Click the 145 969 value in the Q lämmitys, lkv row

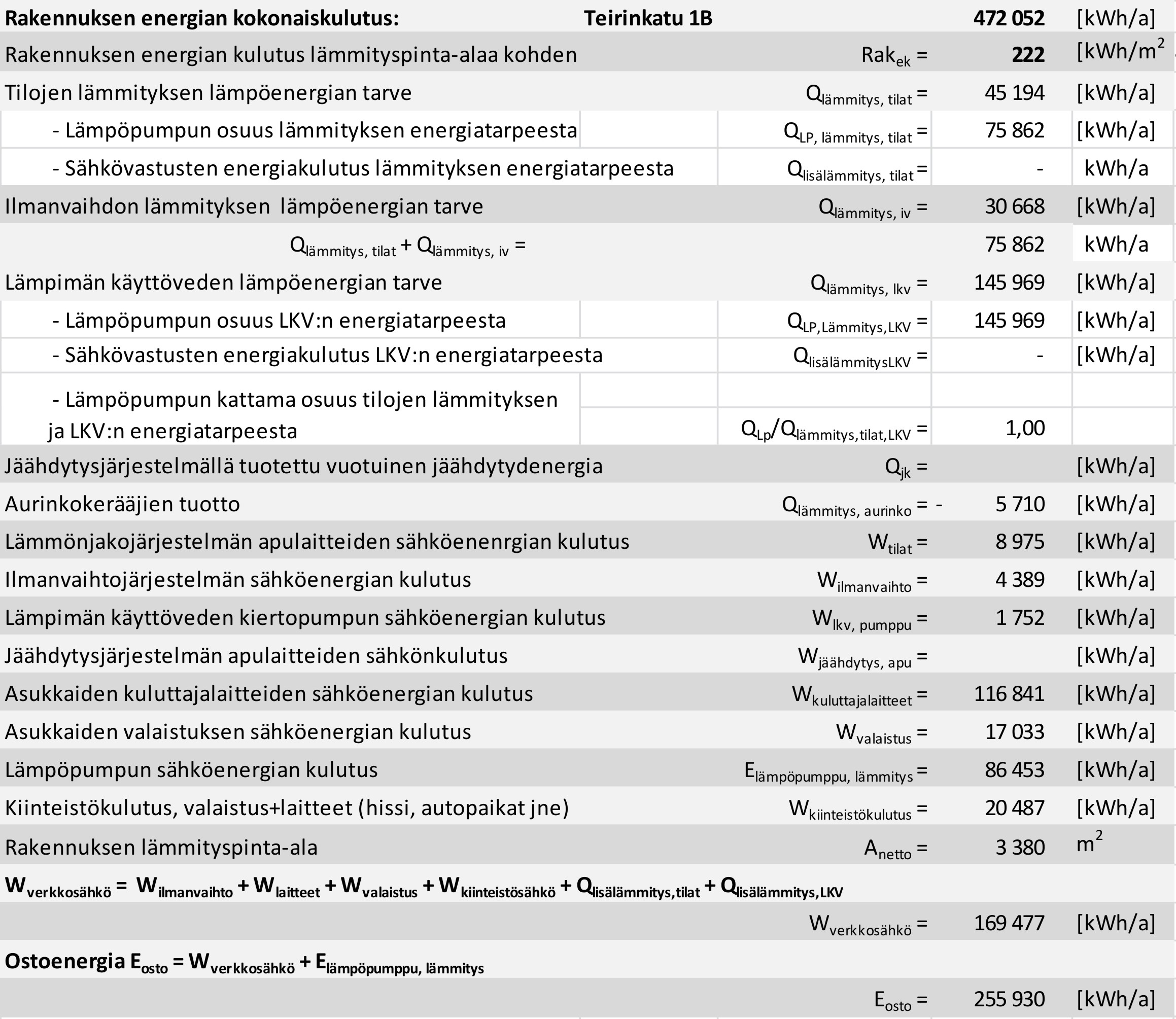click(1010, 282)
